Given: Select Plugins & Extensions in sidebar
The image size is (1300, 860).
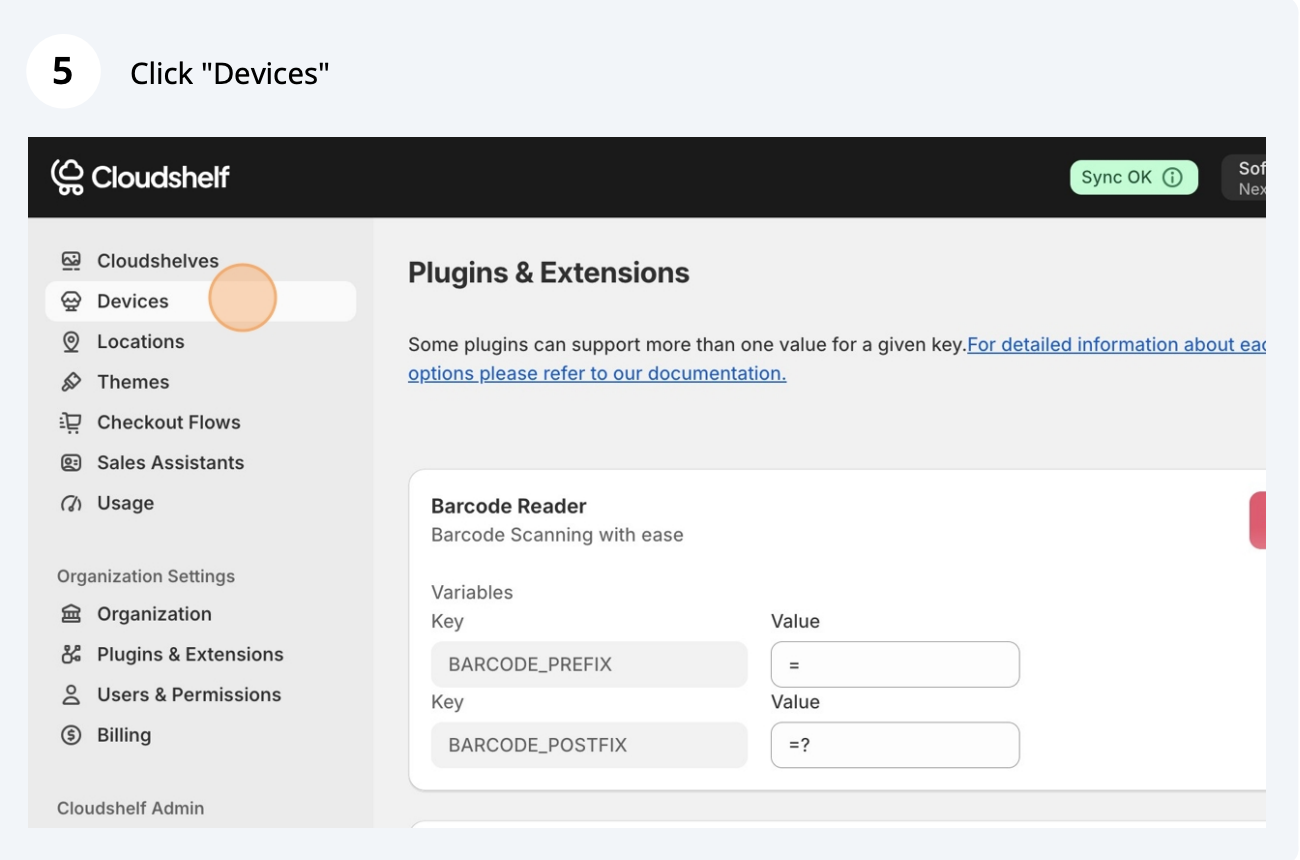Looking at the screenshot, I should click(200, 654).
